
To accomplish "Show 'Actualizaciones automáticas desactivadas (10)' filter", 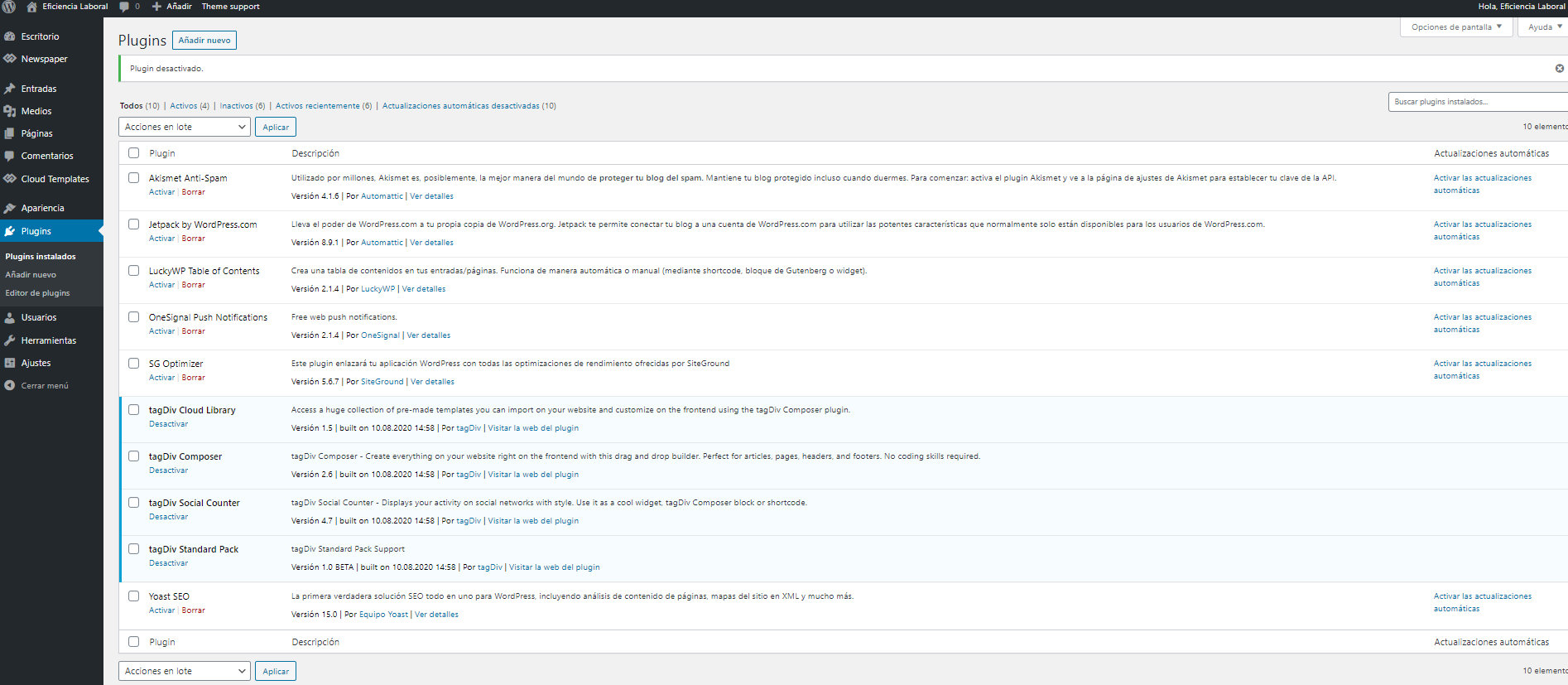I will click(469, 106).
